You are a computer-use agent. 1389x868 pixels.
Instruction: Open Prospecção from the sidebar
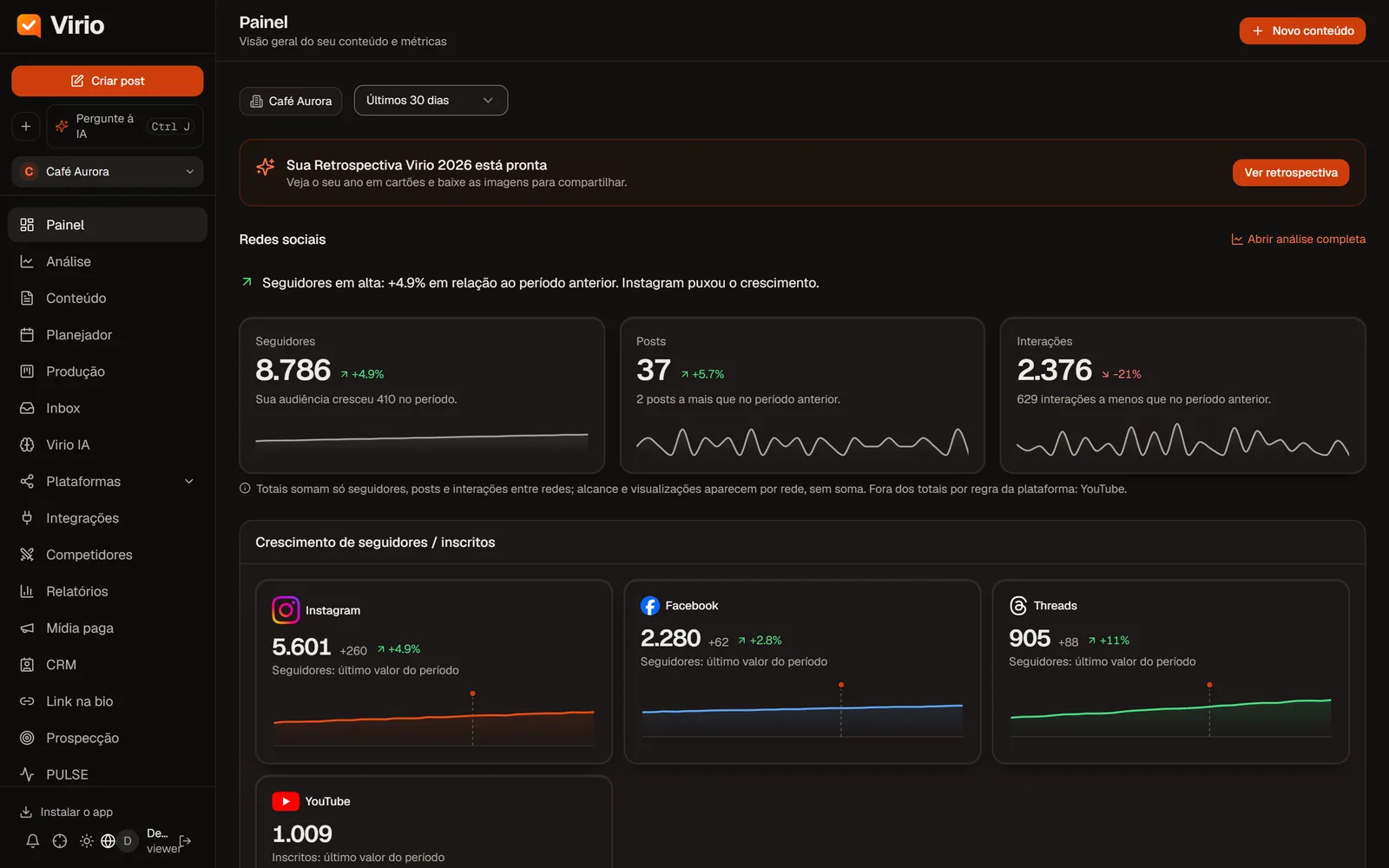[108, 738]
